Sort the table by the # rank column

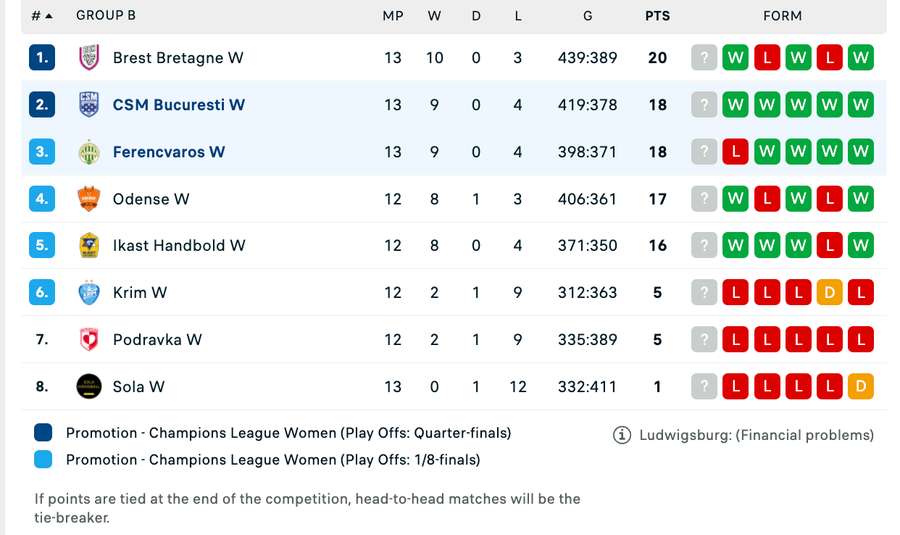click(x=41, y=16)
